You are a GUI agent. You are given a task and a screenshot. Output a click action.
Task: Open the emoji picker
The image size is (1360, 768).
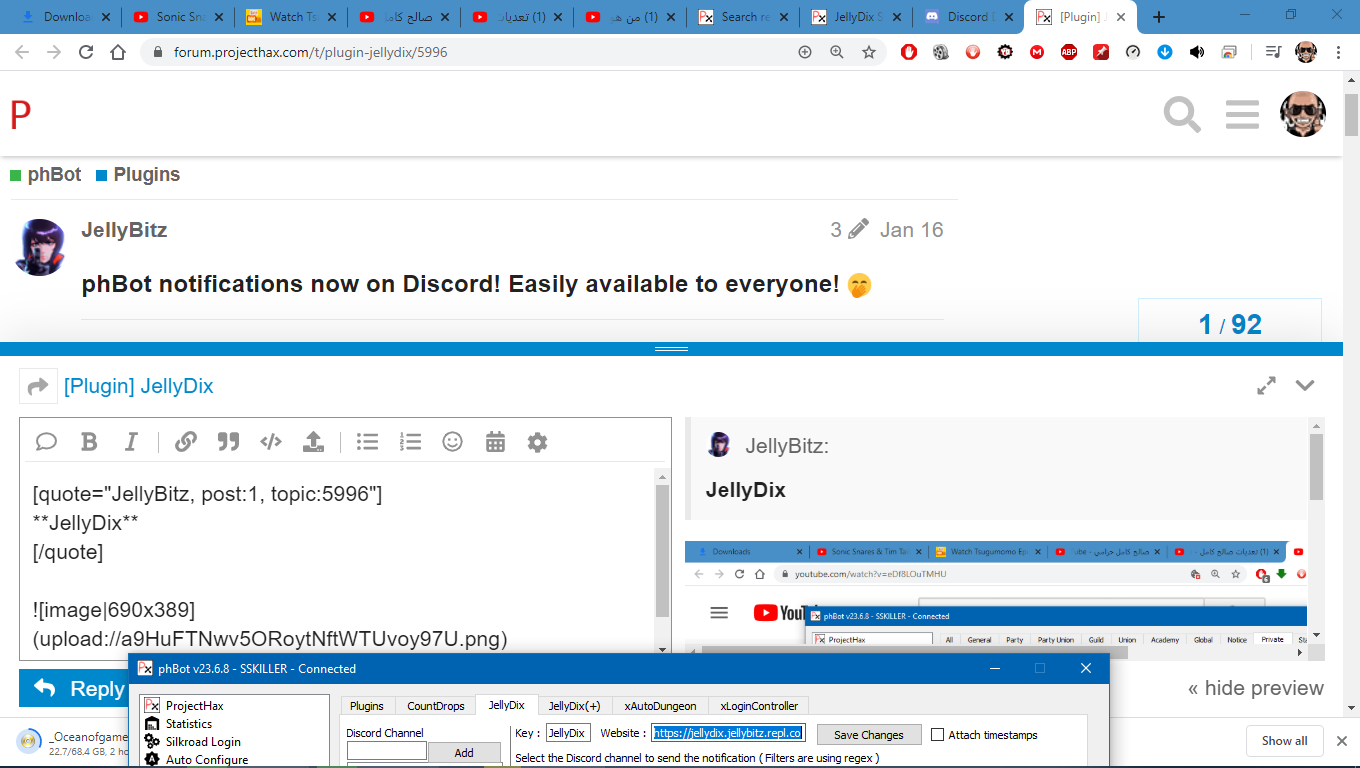click(x=452, y=442)
